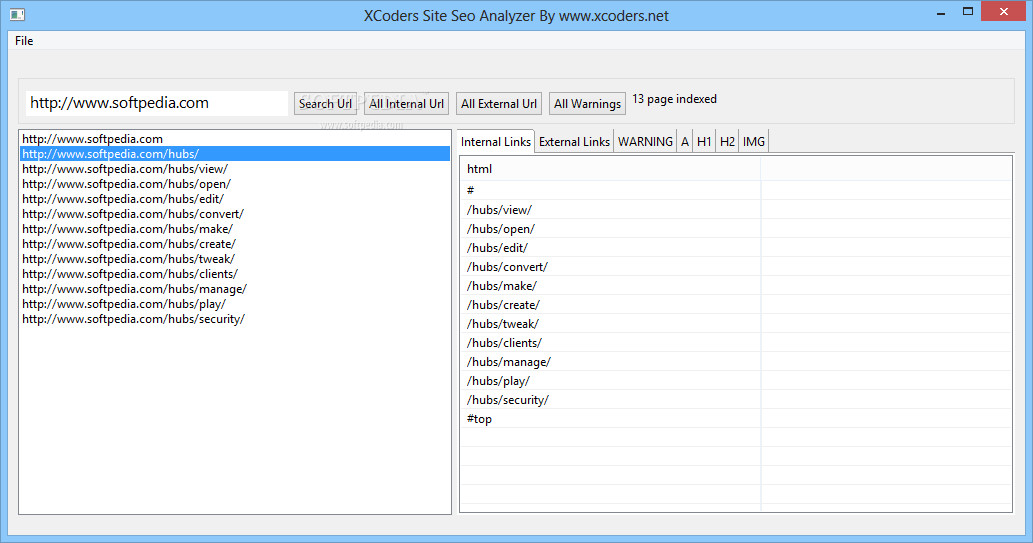This screenshot has width=1033, height=543.
Task: Select the /hubs/create/ table row
Action: pyautogui.click(x=735, y=305)
